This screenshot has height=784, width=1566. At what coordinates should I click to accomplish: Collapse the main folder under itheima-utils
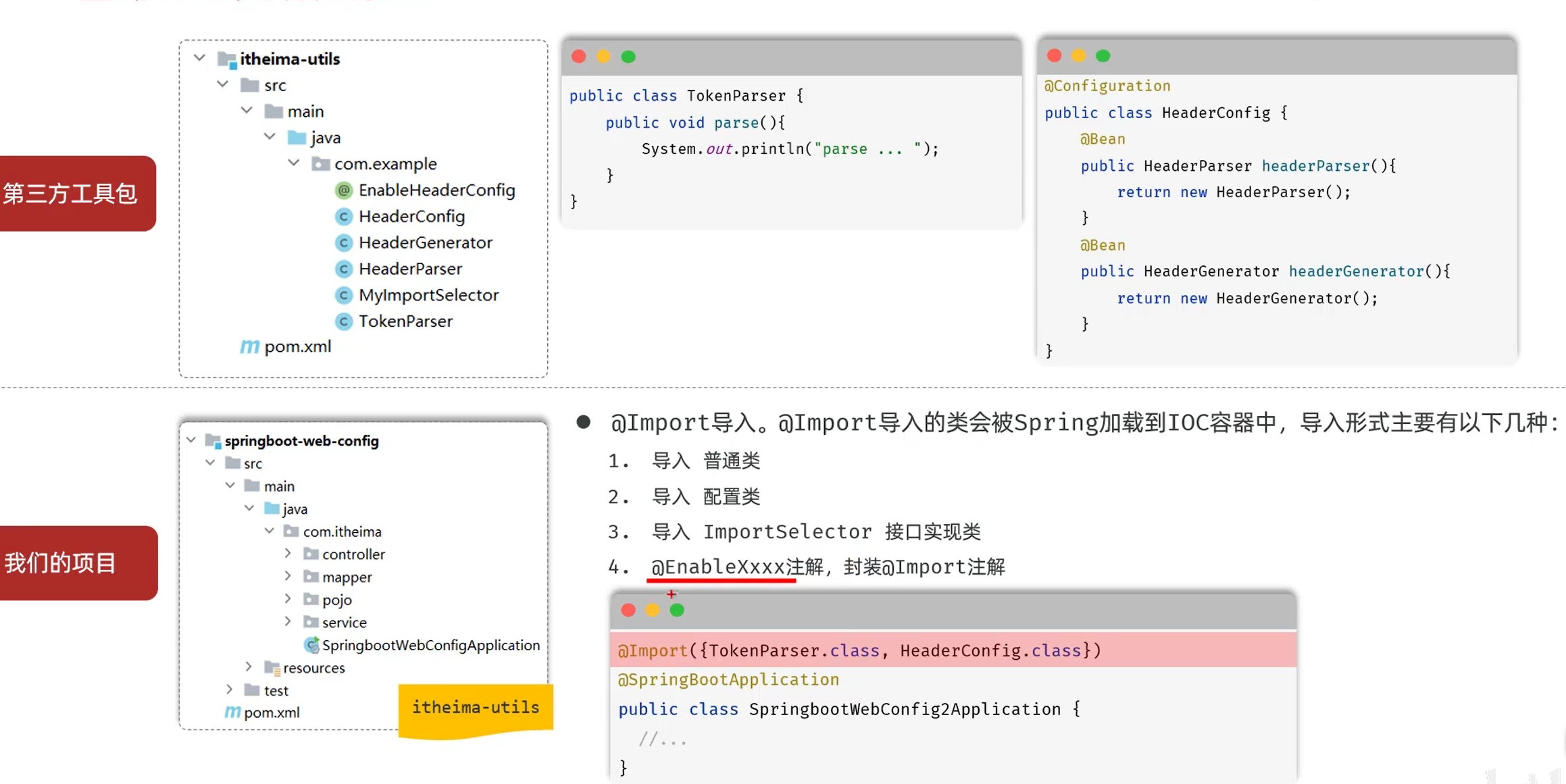pos(247,110)
